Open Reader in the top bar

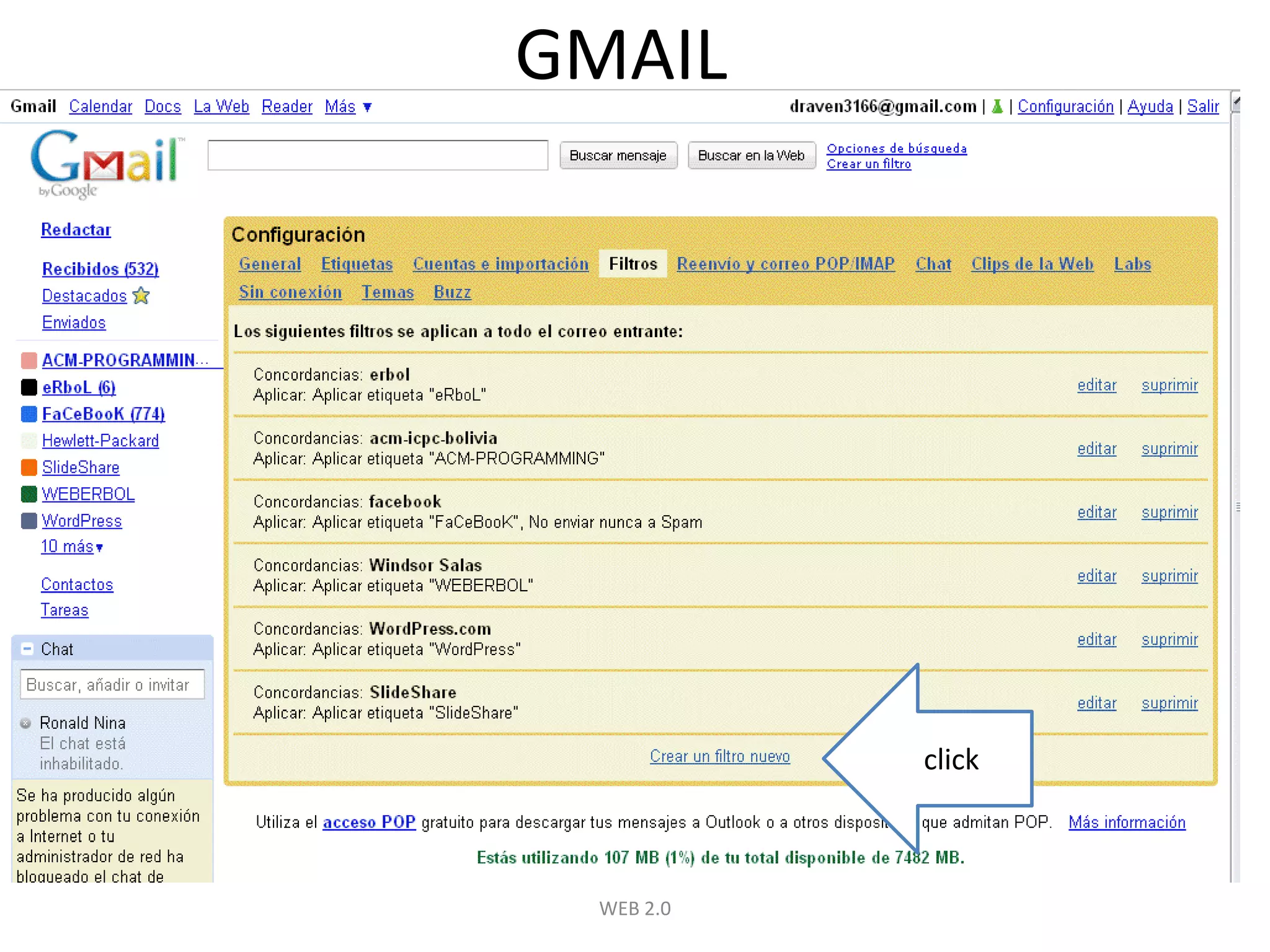[x=287, y=107]
